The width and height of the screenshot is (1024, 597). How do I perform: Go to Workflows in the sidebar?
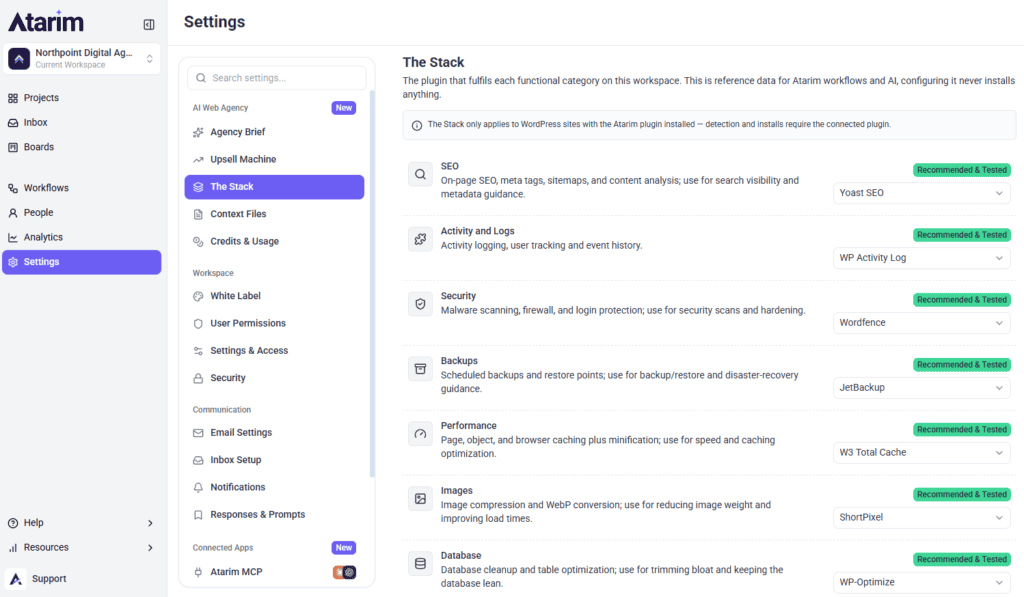pyautogui.click(x=82, y=188)
